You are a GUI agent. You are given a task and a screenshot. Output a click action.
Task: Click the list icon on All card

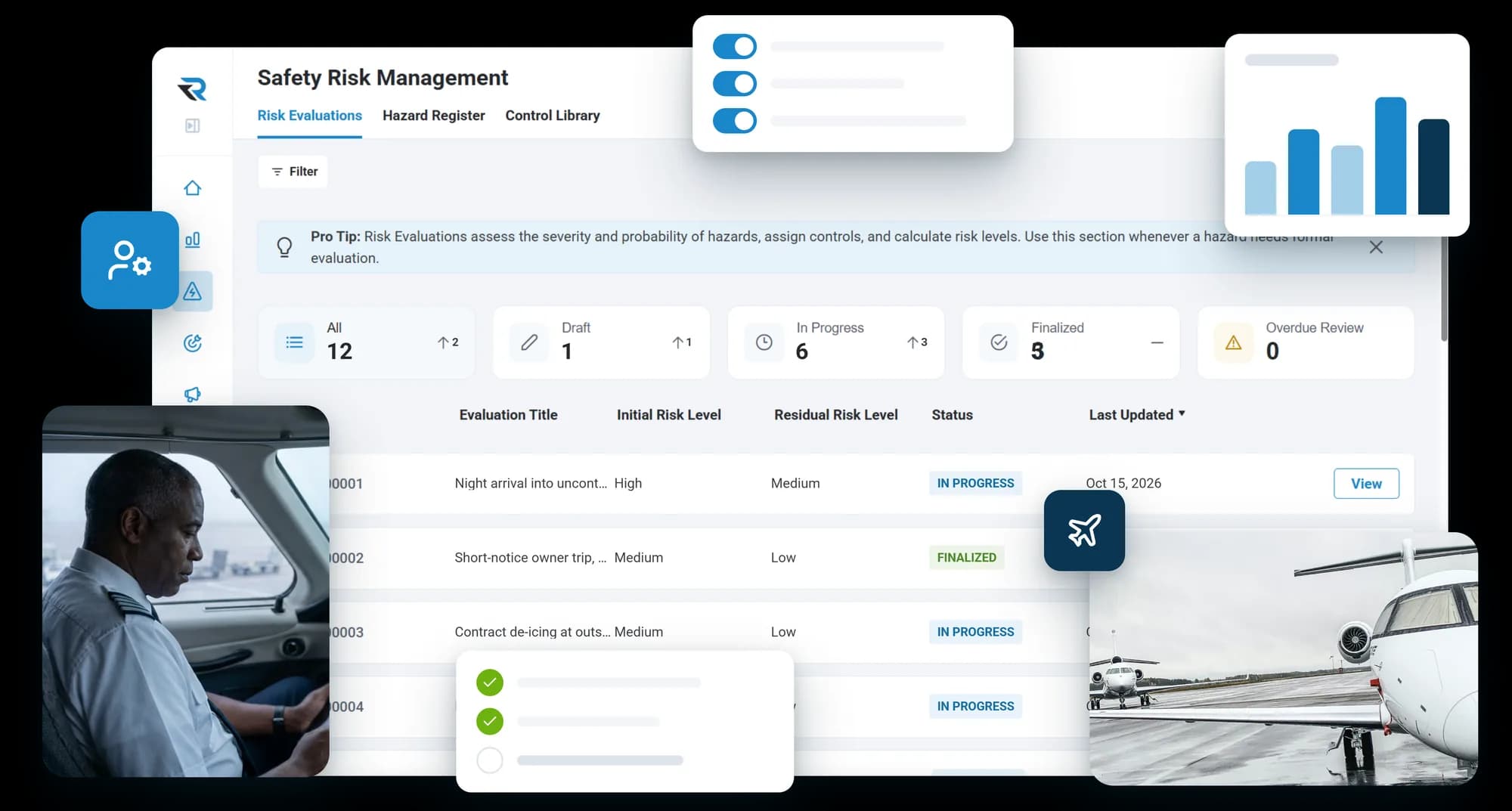(294, 342)
